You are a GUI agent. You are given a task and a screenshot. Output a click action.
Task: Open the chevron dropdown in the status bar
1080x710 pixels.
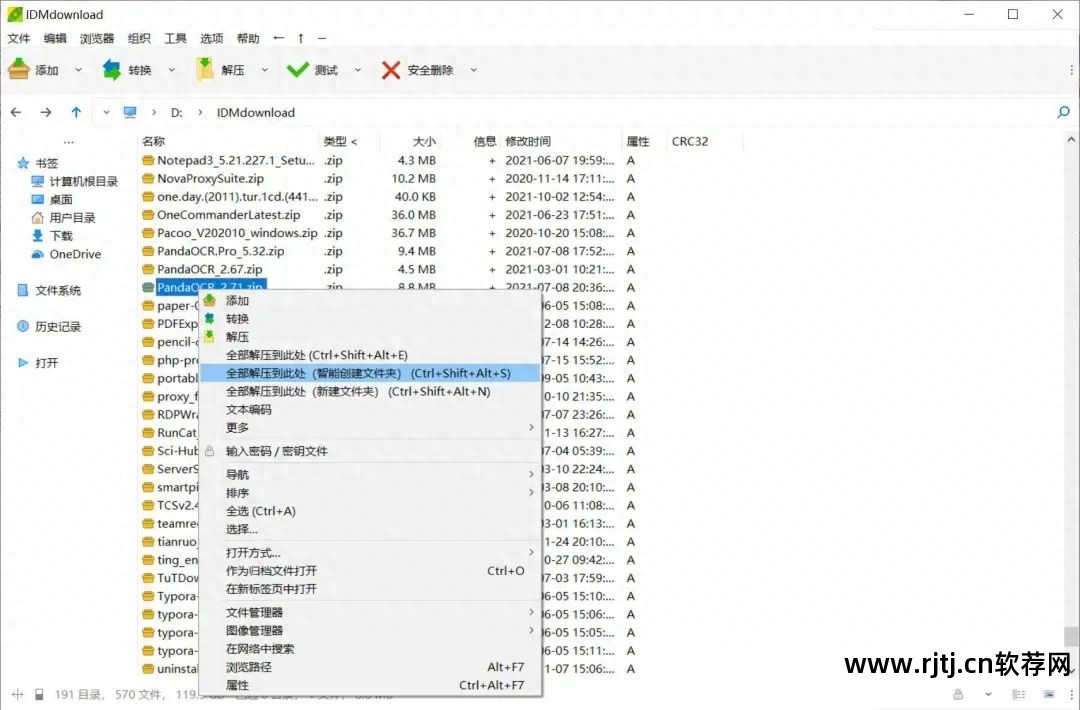point(988,694)
